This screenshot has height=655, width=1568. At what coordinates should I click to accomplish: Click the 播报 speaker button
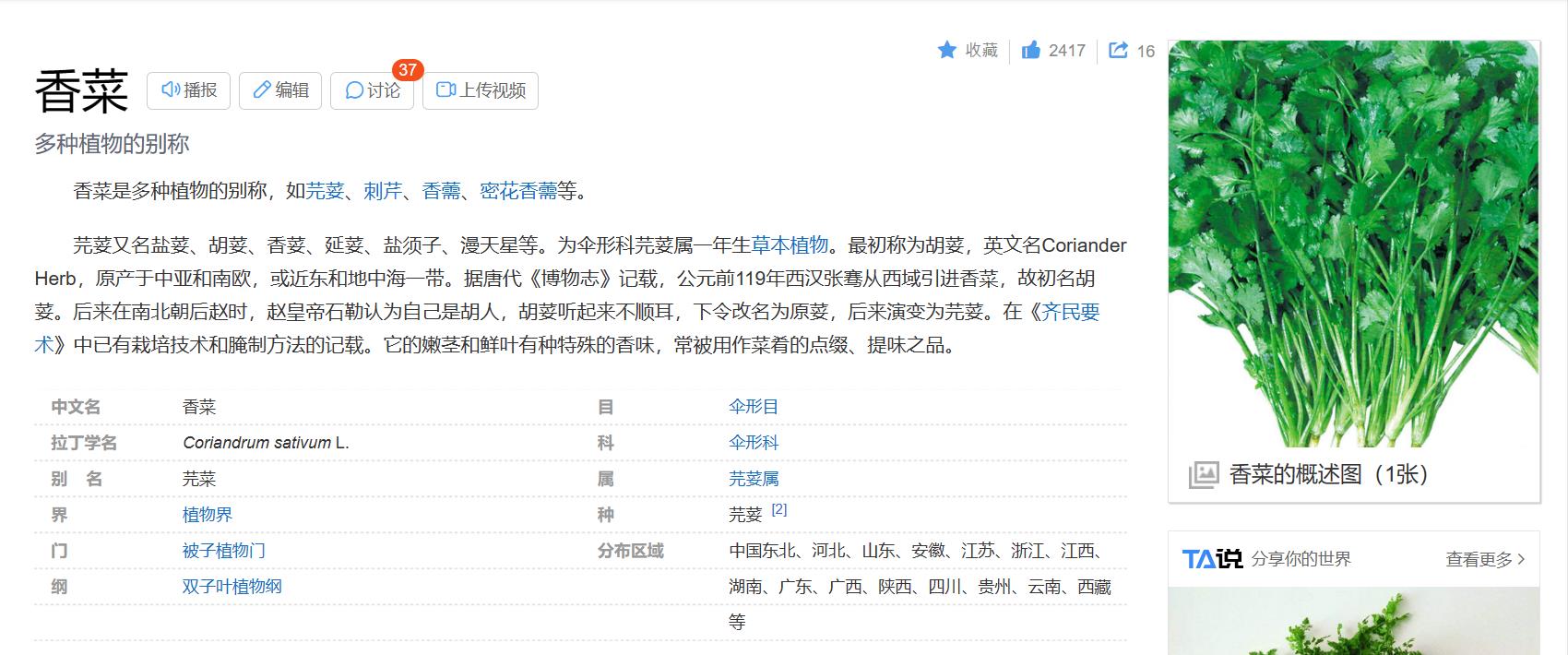[188, 90]
